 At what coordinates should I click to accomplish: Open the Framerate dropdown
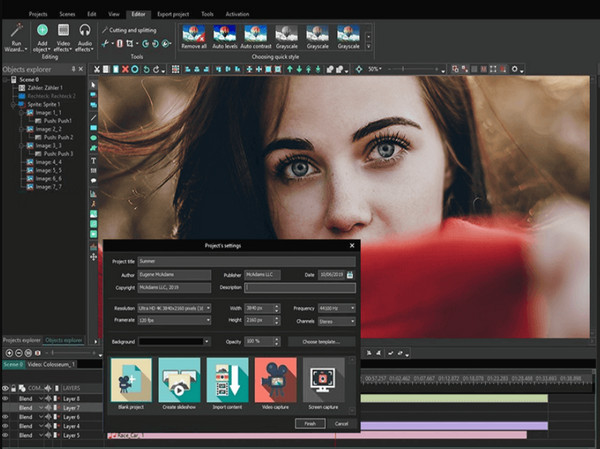pos(174,320)
